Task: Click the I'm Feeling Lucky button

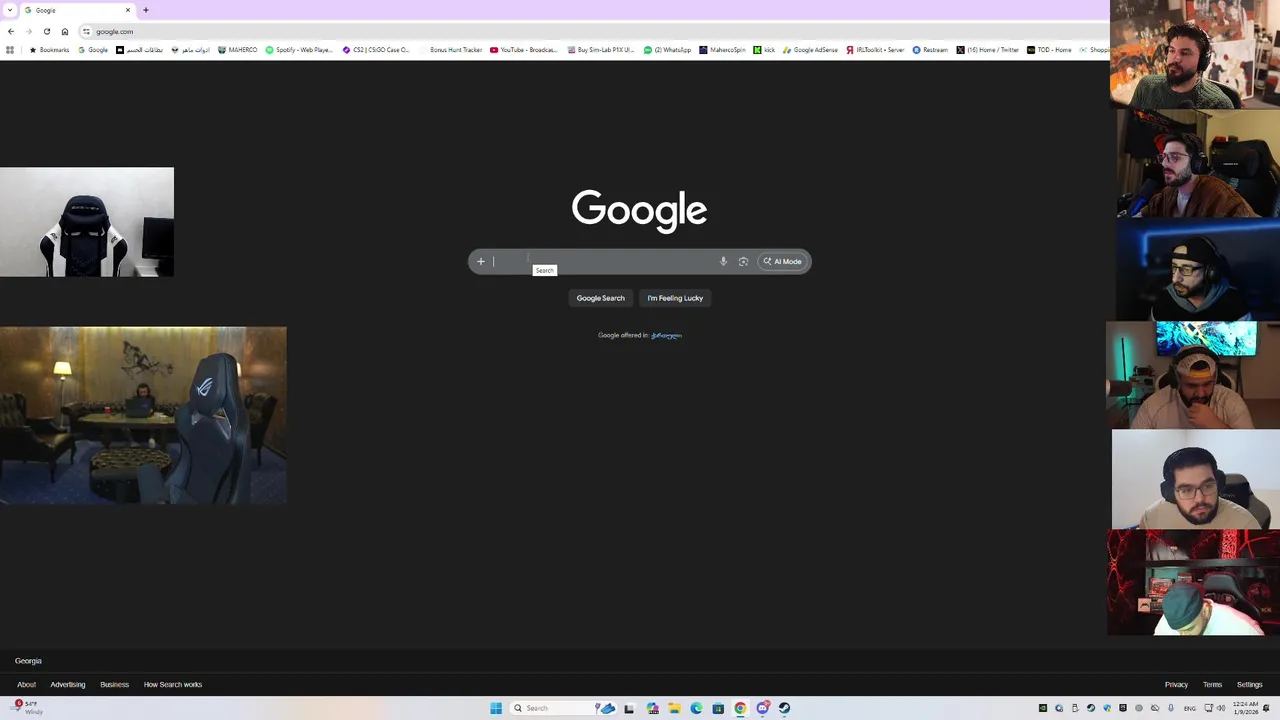Action: point(675,298)
